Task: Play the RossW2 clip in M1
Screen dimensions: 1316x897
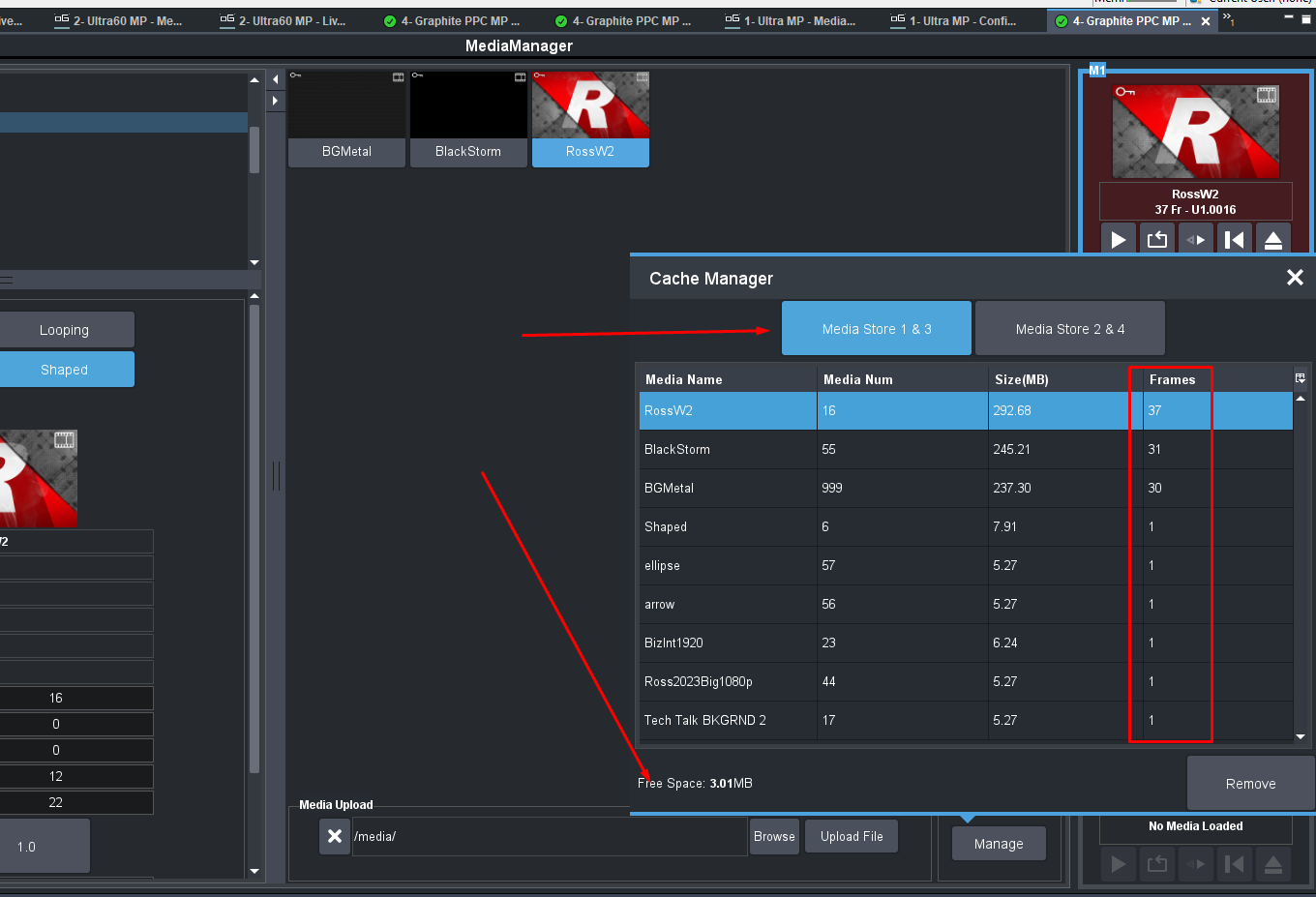Action: [1119, 239]
